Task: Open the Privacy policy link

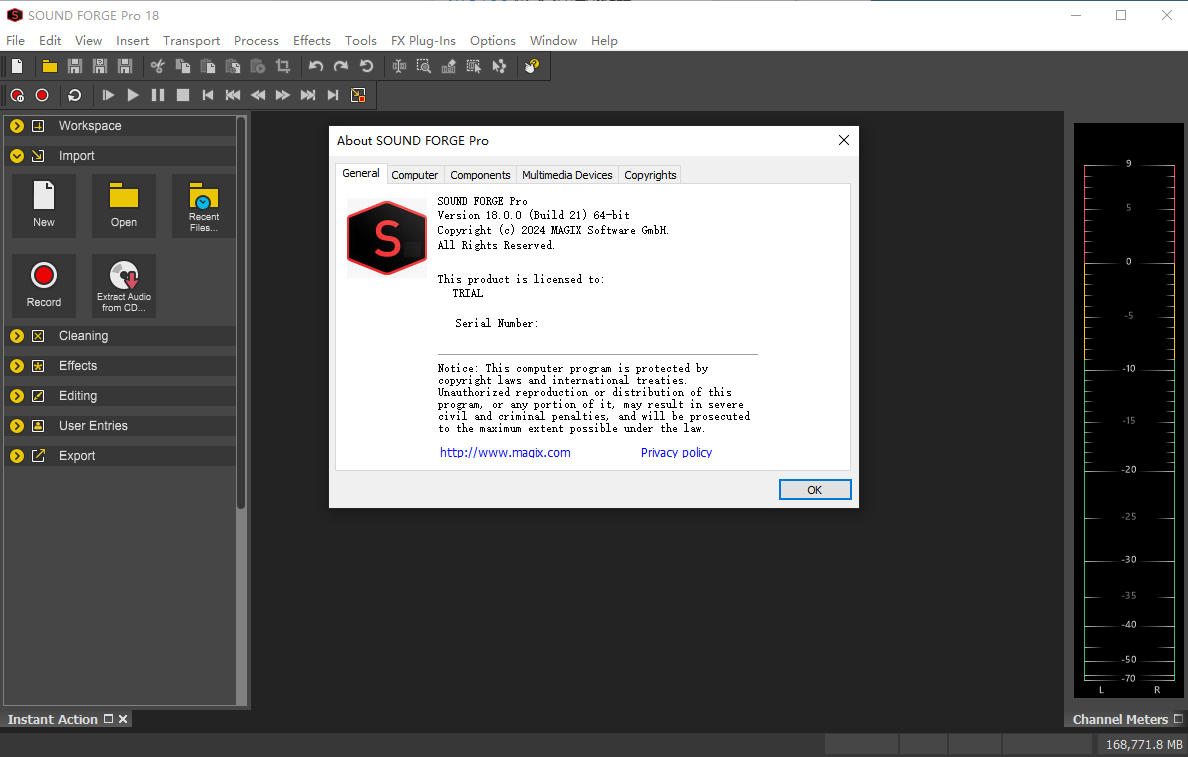Action: coord(676,453)
